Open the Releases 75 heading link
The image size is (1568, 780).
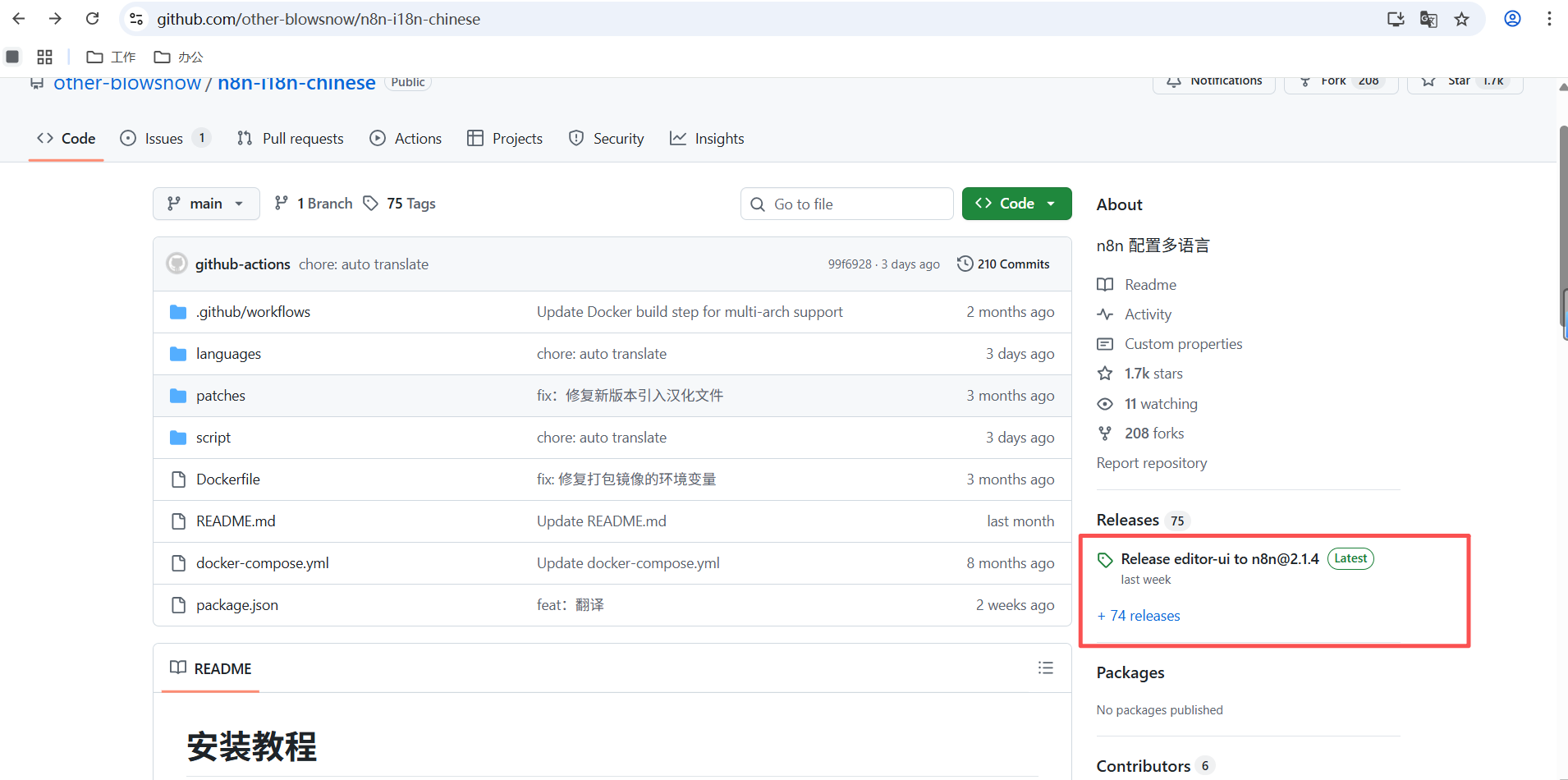pos(1143,521)
